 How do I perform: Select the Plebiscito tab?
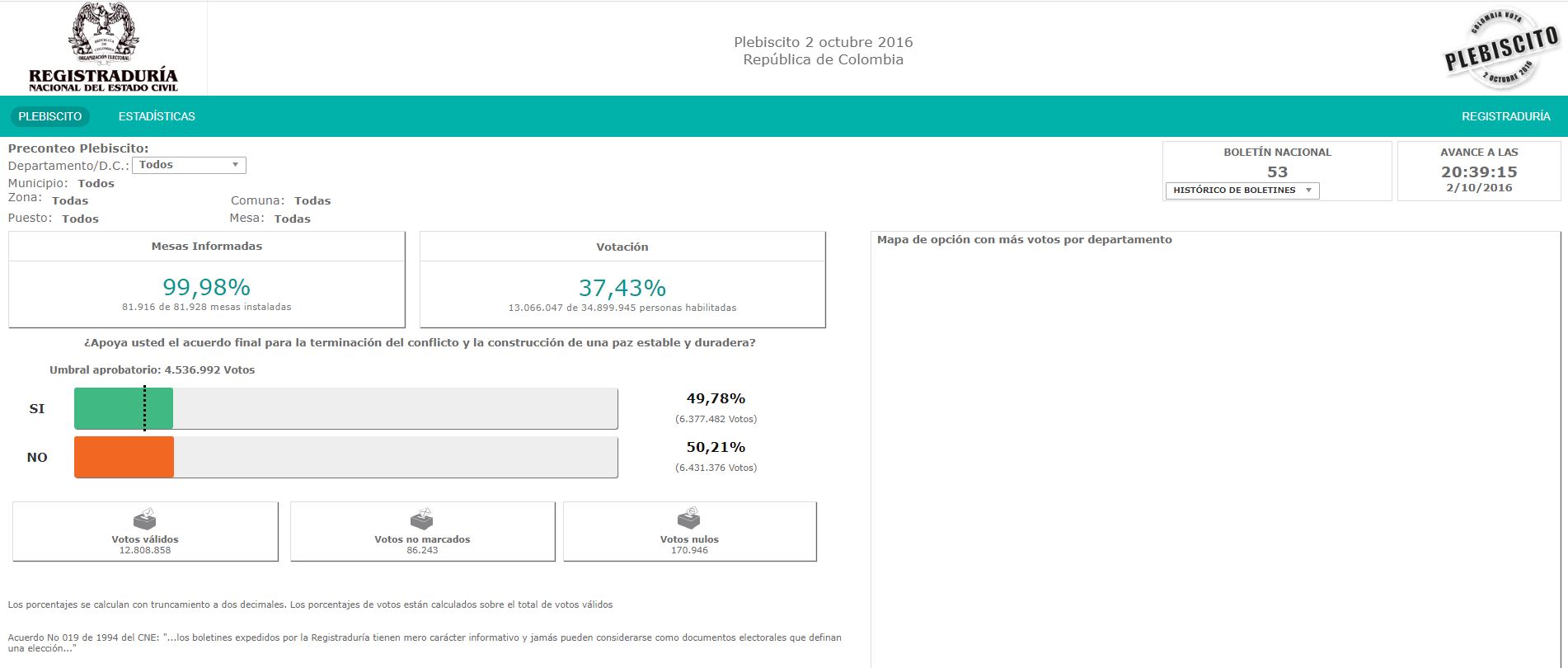(x=50, y=116)
